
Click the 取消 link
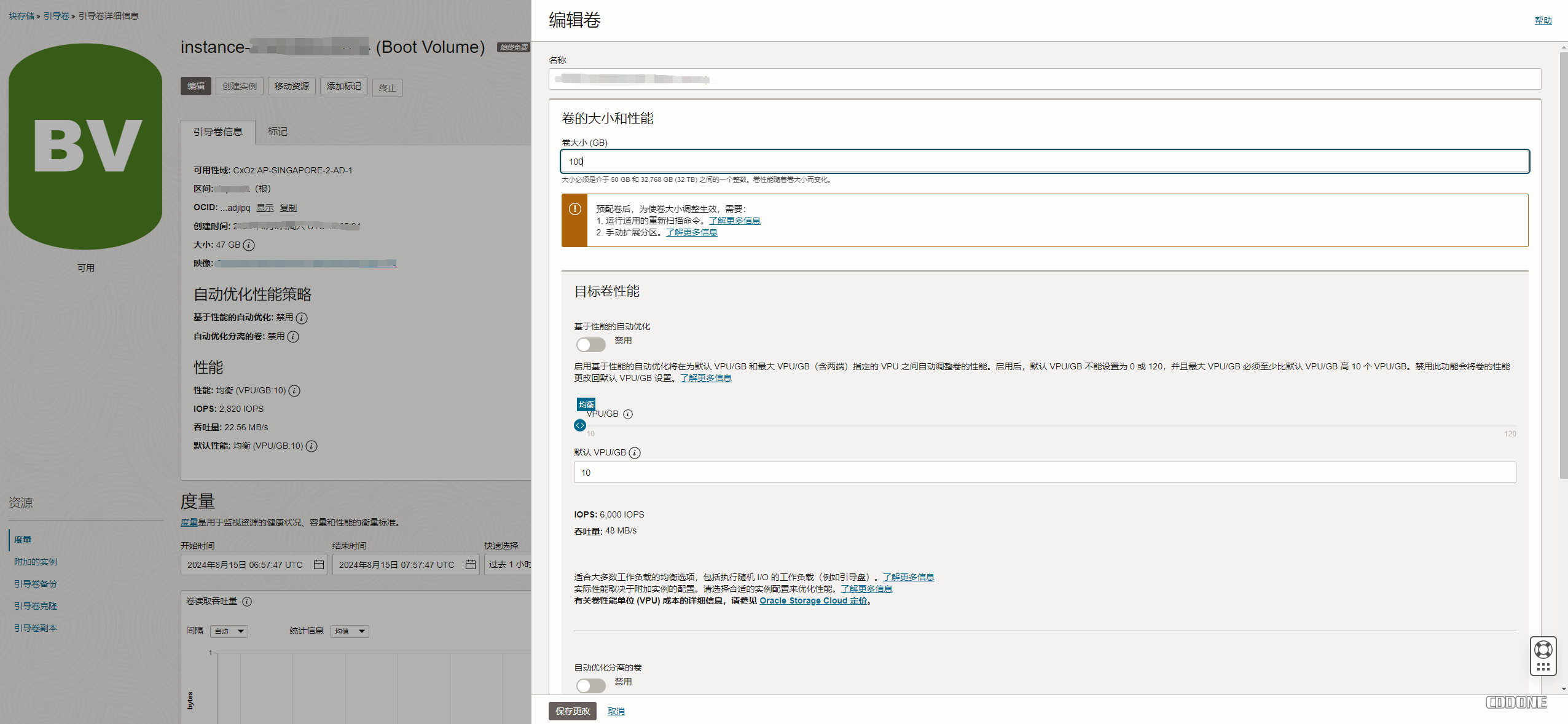616,711
